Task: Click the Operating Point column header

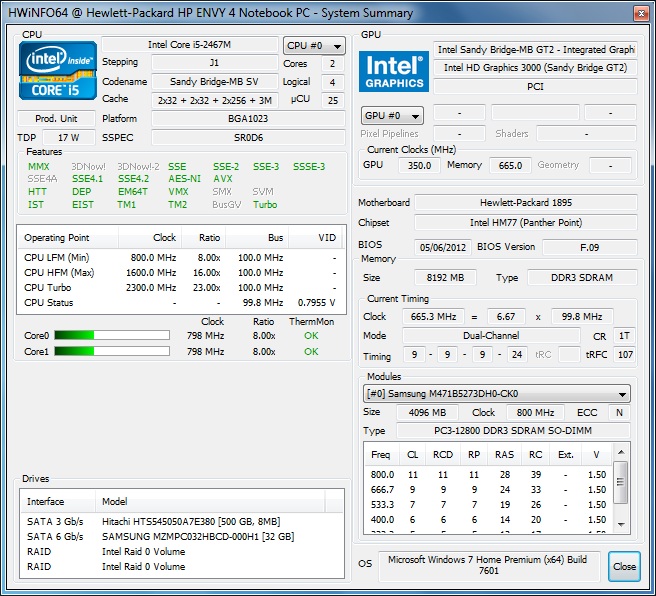Action: (x=68, y=238)
